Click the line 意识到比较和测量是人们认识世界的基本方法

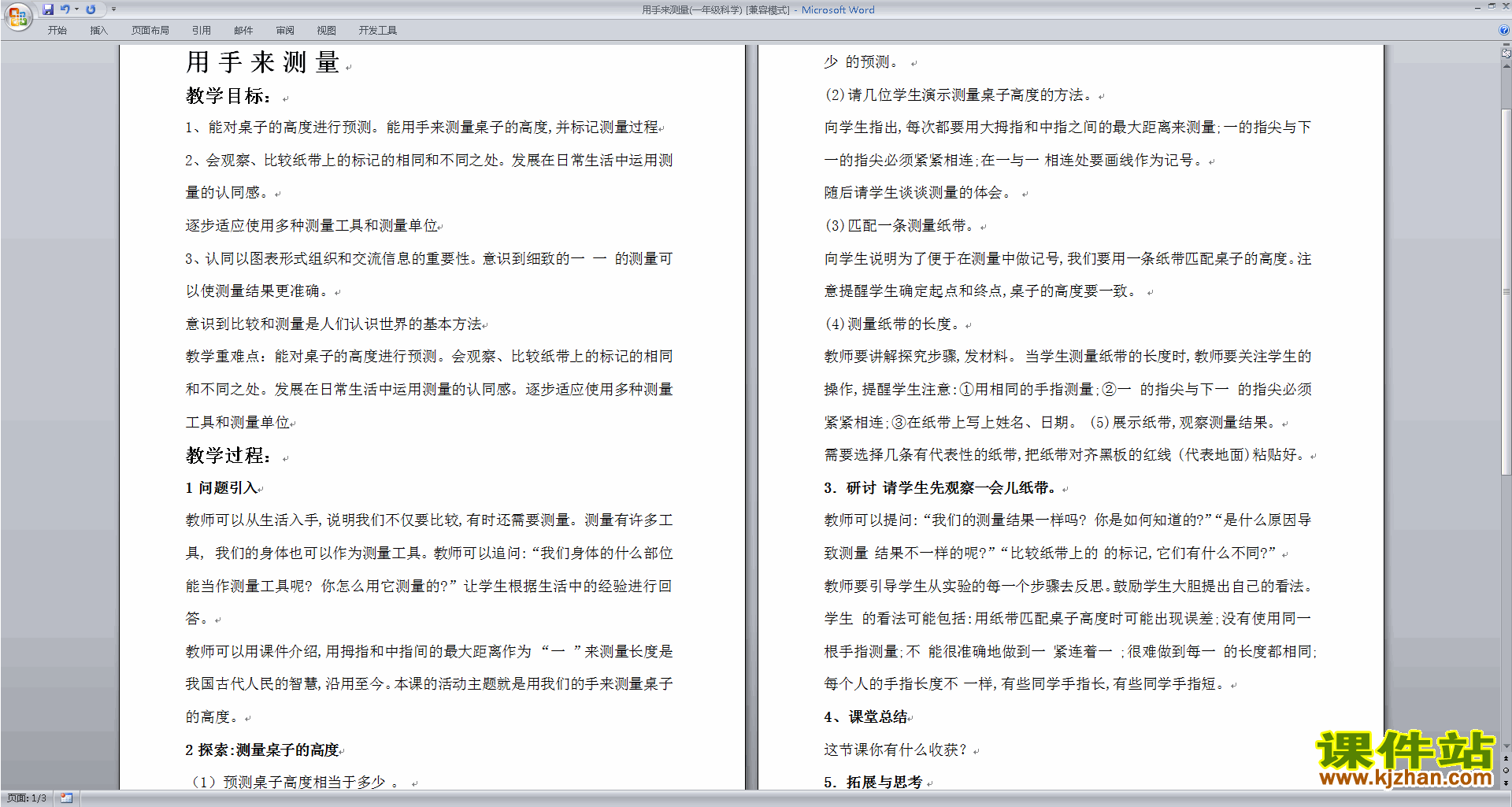(x=334, y=324)
